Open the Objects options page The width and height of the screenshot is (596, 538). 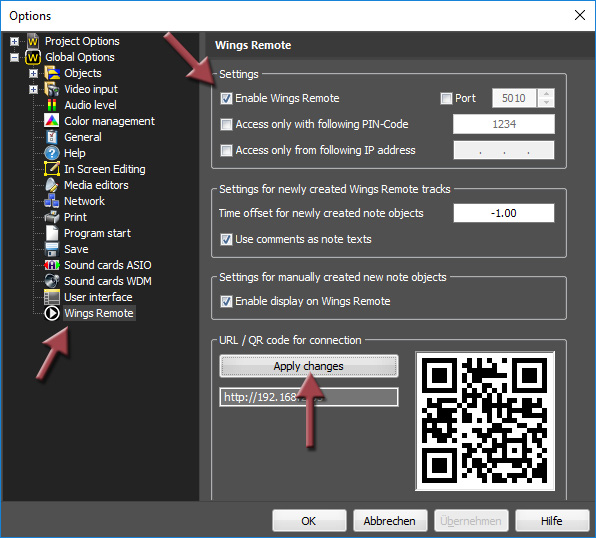pos(83,73)
